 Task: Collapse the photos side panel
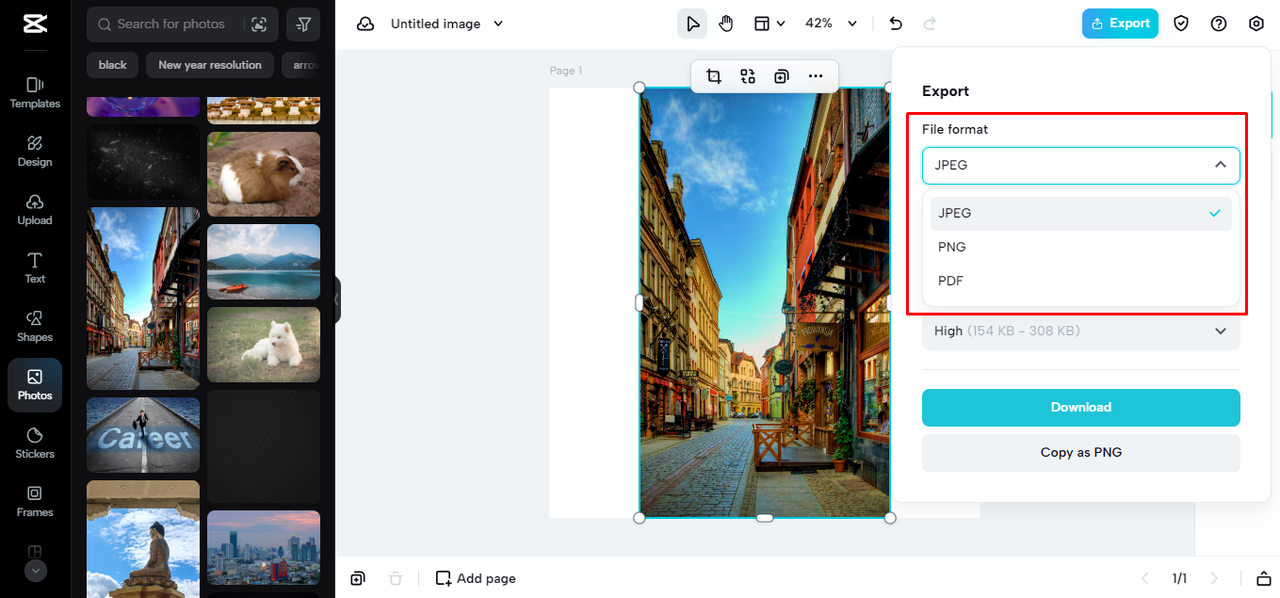[x=337, y=299]
